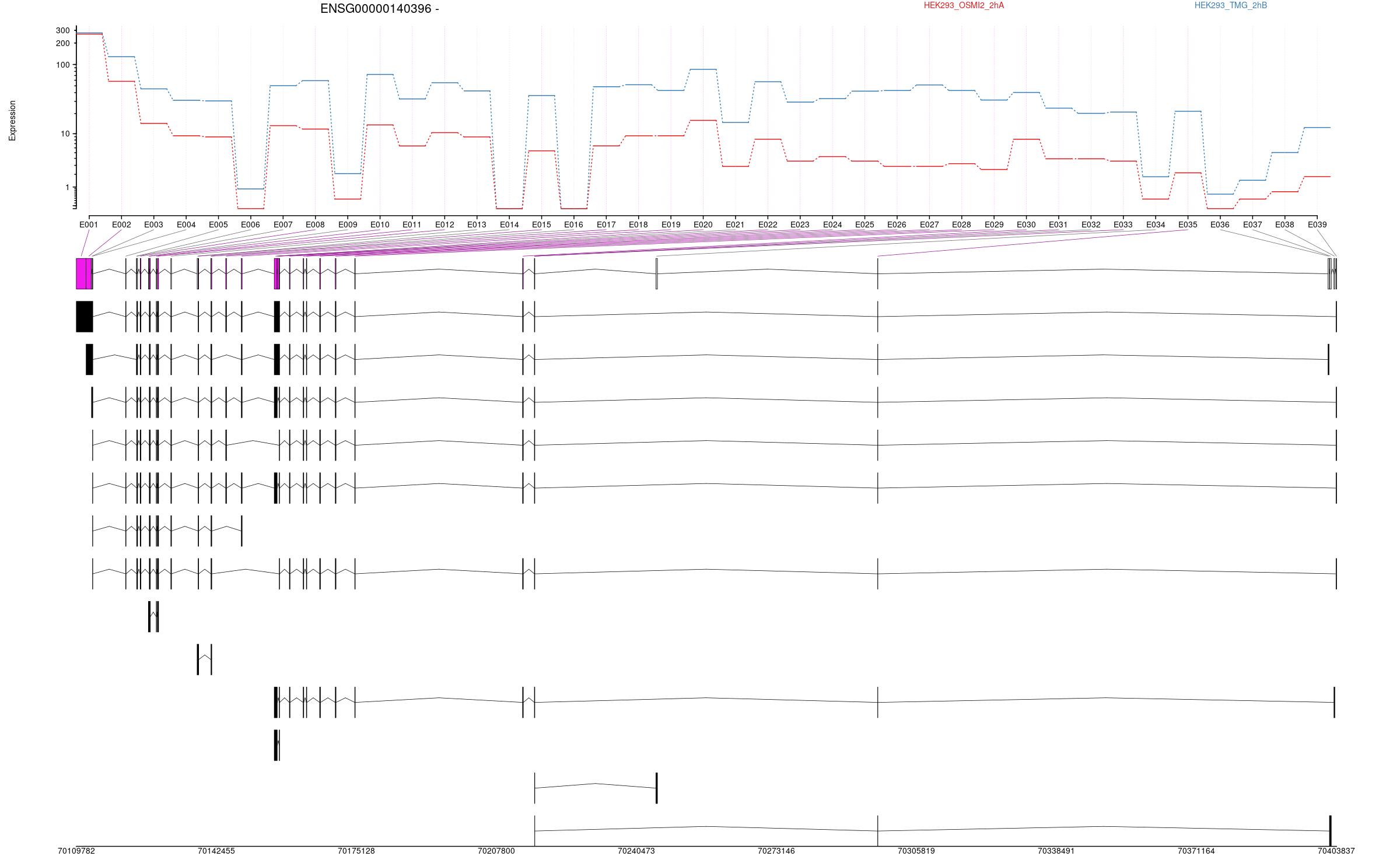This screenshot has width=1400, height=863.
Task: Click exon label E025
Action: [x=864, y=224]
